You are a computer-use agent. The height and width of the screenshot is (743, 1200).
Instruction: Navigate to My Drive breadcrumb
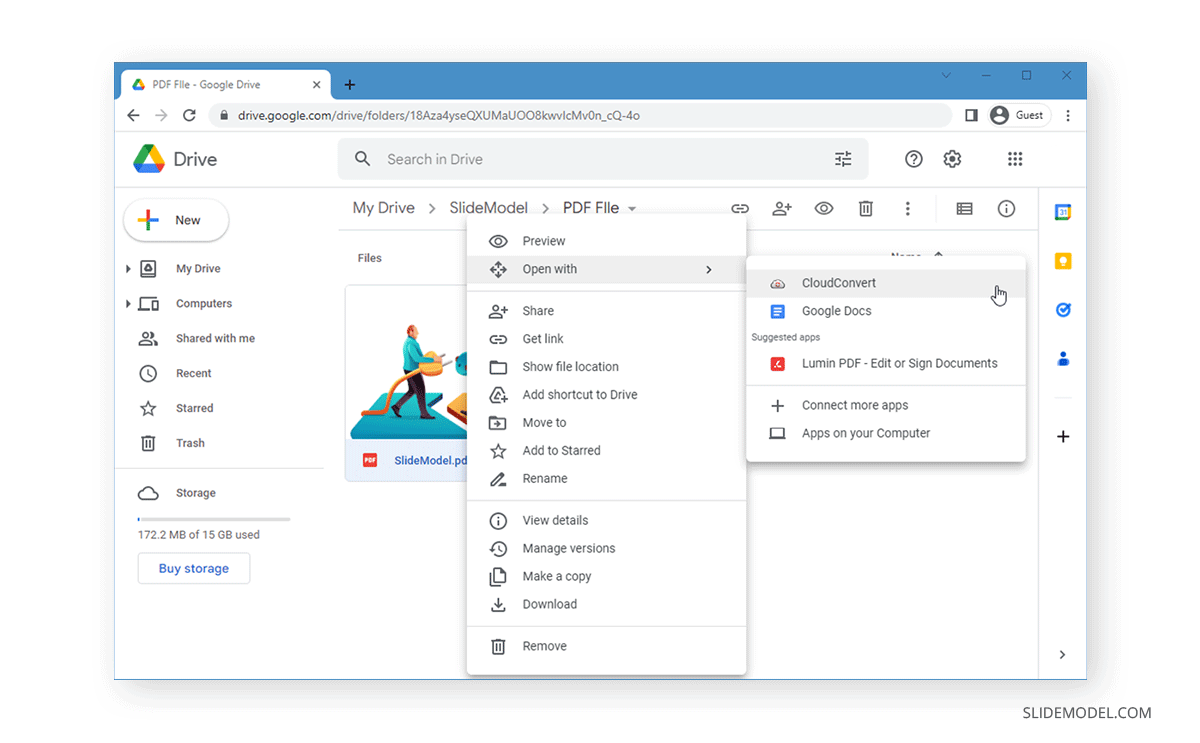(384, 208)
